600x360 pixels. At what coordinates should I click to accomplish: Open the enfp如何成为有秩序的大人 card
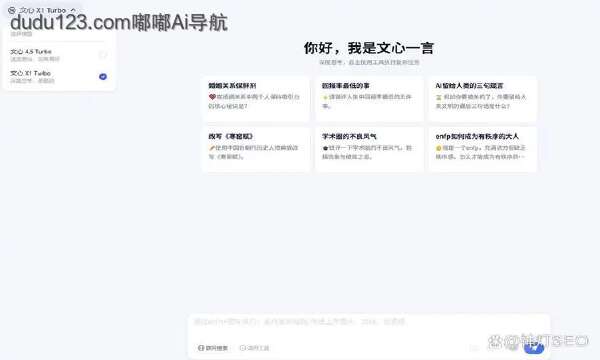(x=483, y=150)
